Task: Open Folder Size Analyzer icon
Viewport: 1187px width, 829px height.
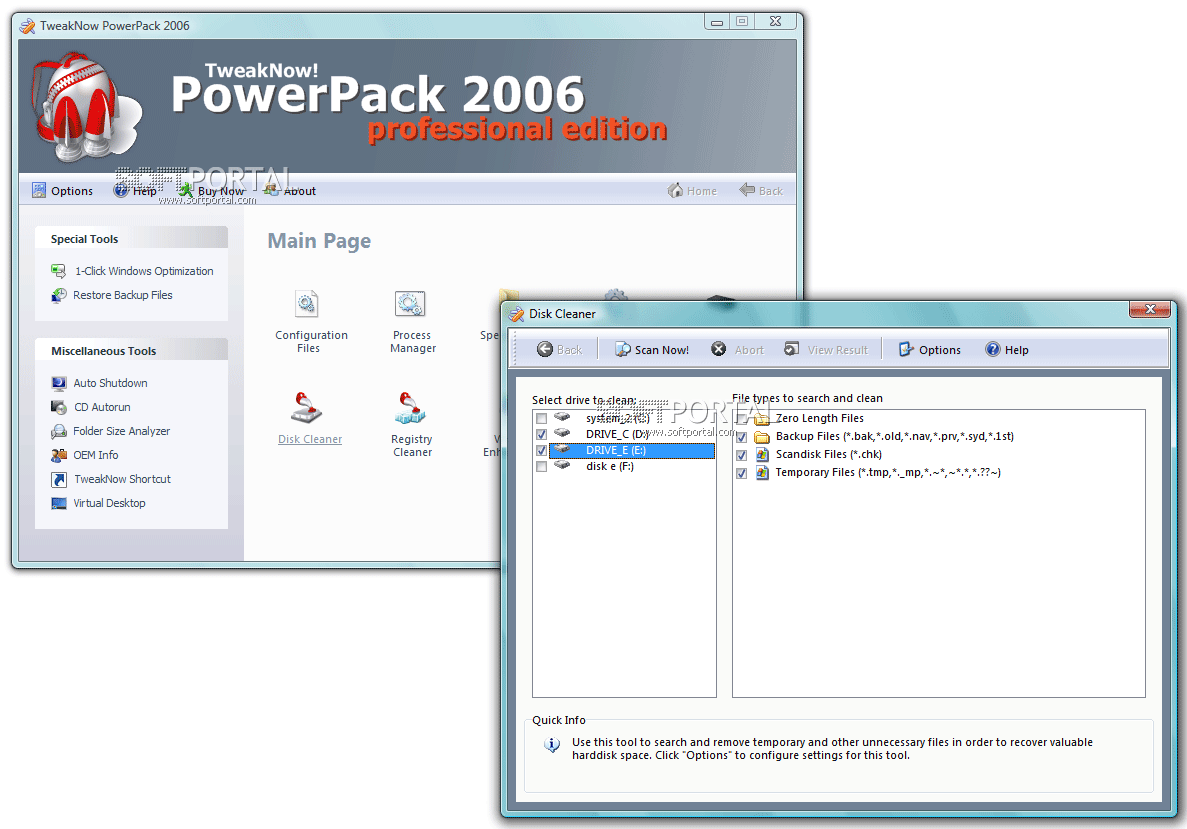Action: pyautogui.click(x=58, y=432)
